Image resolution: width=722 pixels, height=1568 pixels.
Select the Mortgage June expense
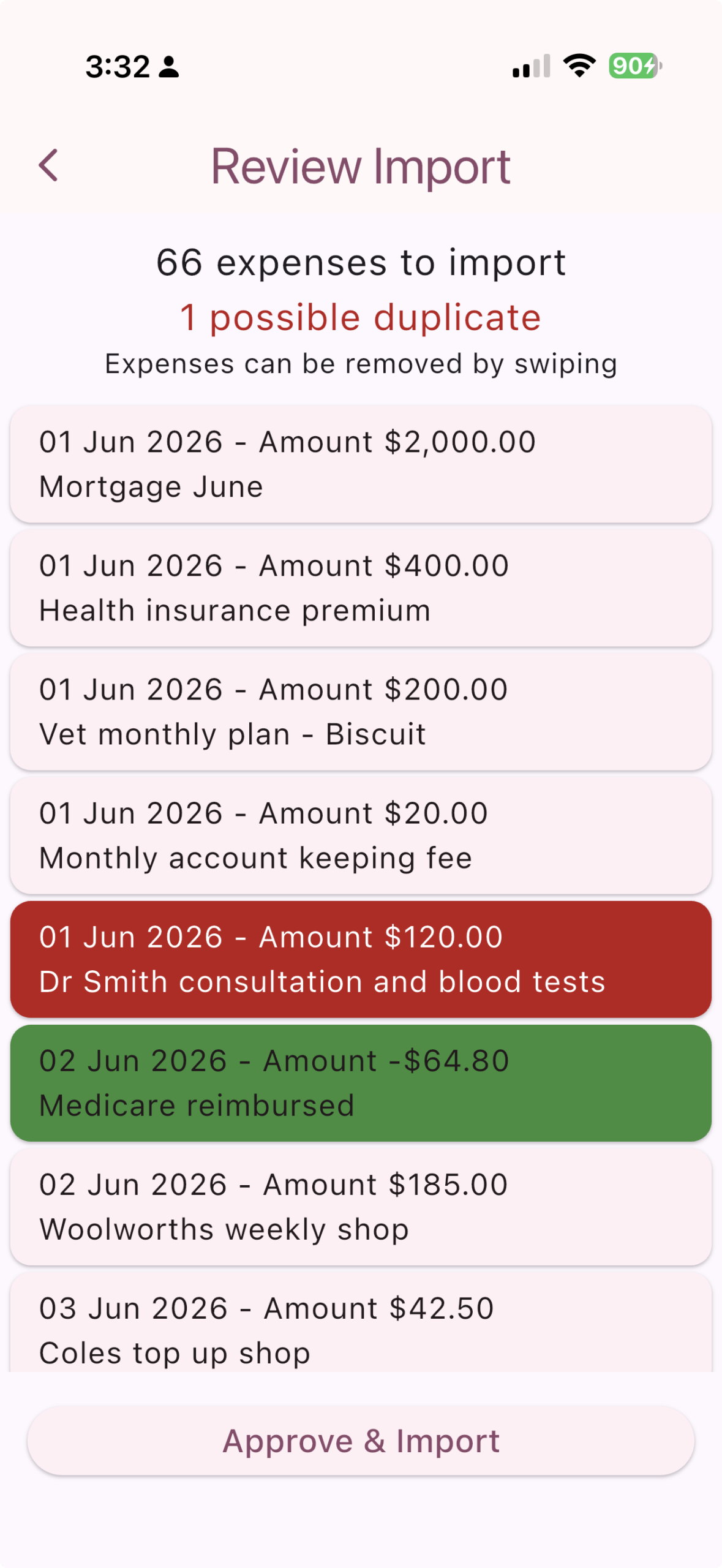361,464
